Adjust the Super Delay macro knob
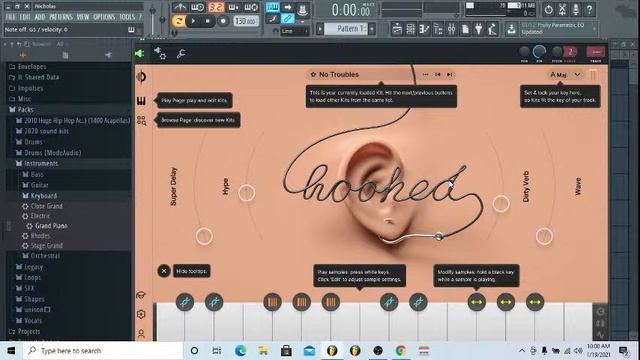 [x=204, y=236]
